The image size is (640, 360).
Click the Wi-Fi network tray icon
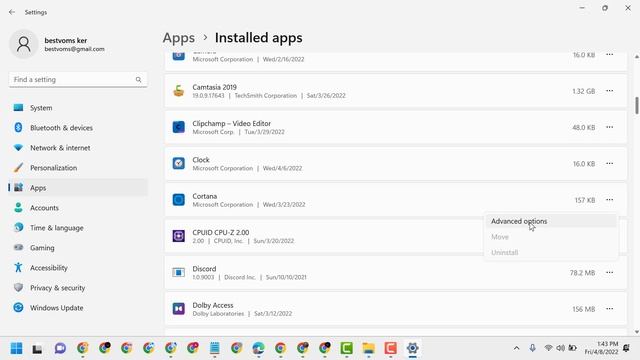pos(549,348)
